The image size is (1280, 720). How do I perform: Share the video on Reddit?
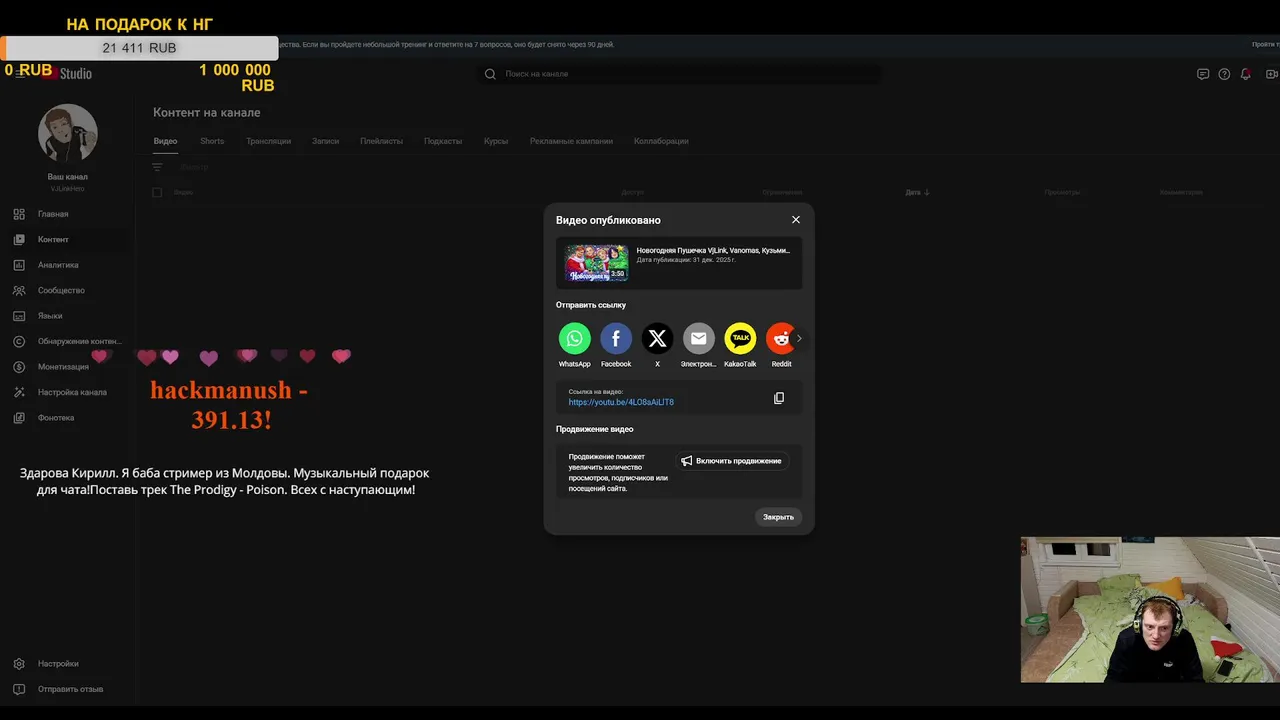tap(781, 338)
